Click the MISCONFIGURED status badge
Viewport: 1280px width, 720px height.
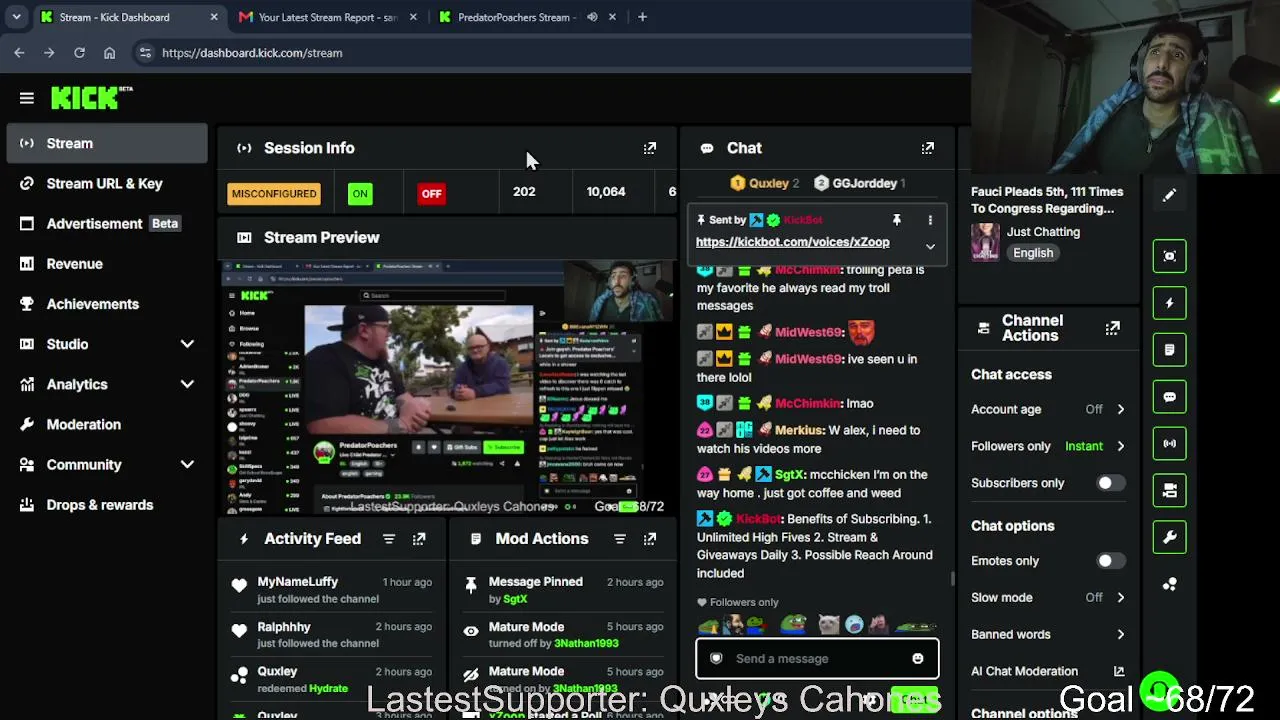click(x=274, y=194)
